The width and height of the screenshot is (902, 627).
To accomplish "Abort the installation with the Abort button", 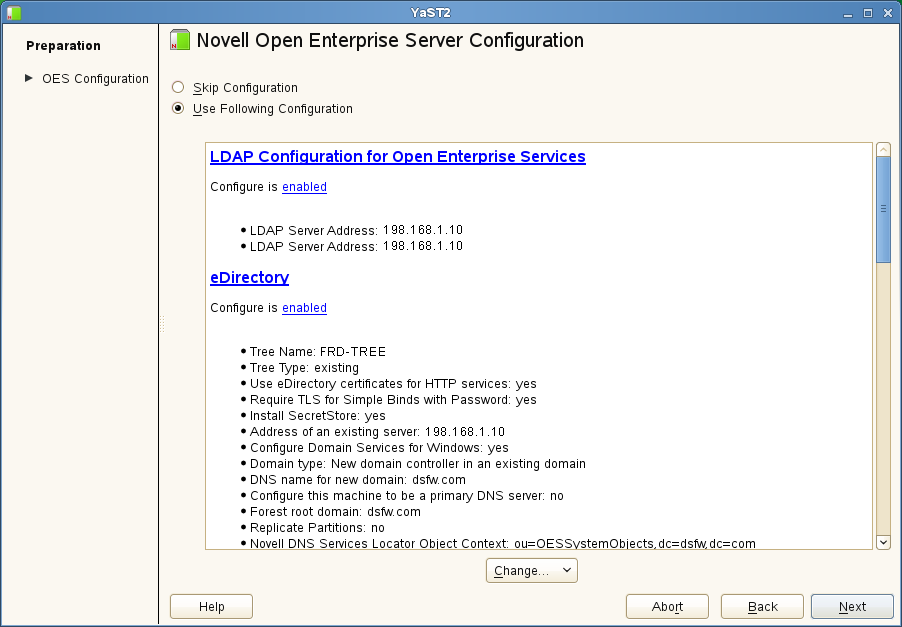I will coord(667,607).
